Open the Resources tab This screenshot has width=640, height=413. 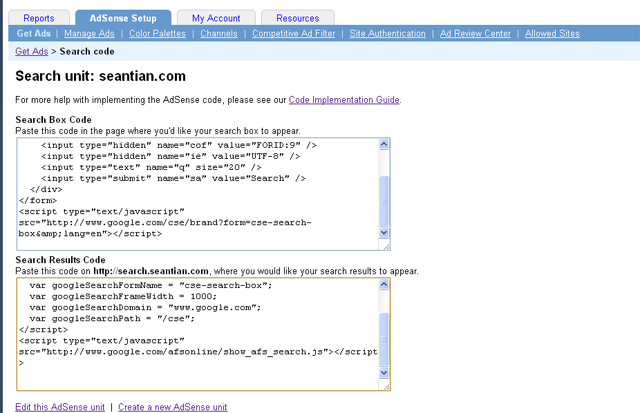(298, 18)
